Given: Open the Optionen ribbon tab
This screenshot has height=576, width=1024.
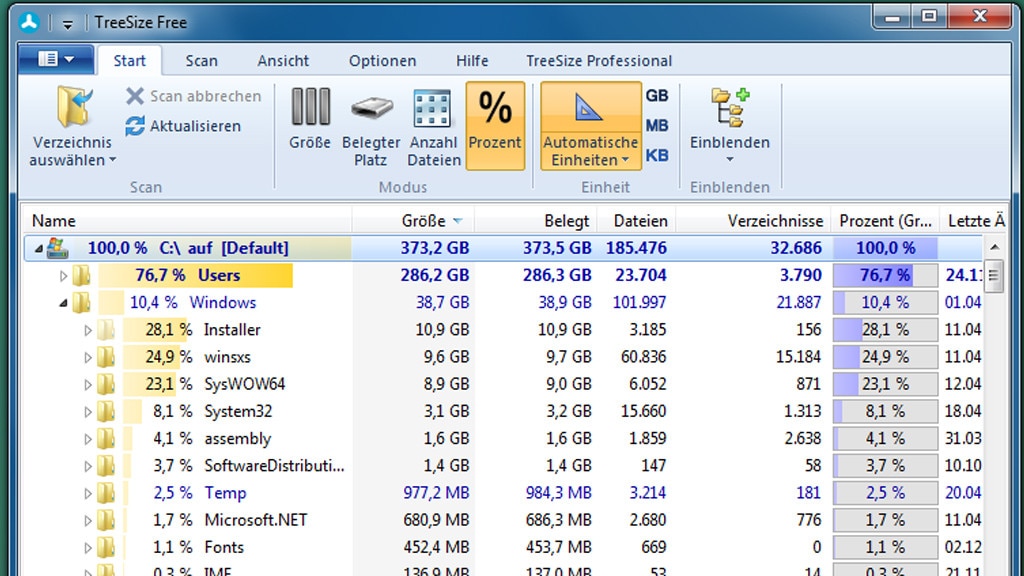Looking at the screenshot, I should coord(382,61).
